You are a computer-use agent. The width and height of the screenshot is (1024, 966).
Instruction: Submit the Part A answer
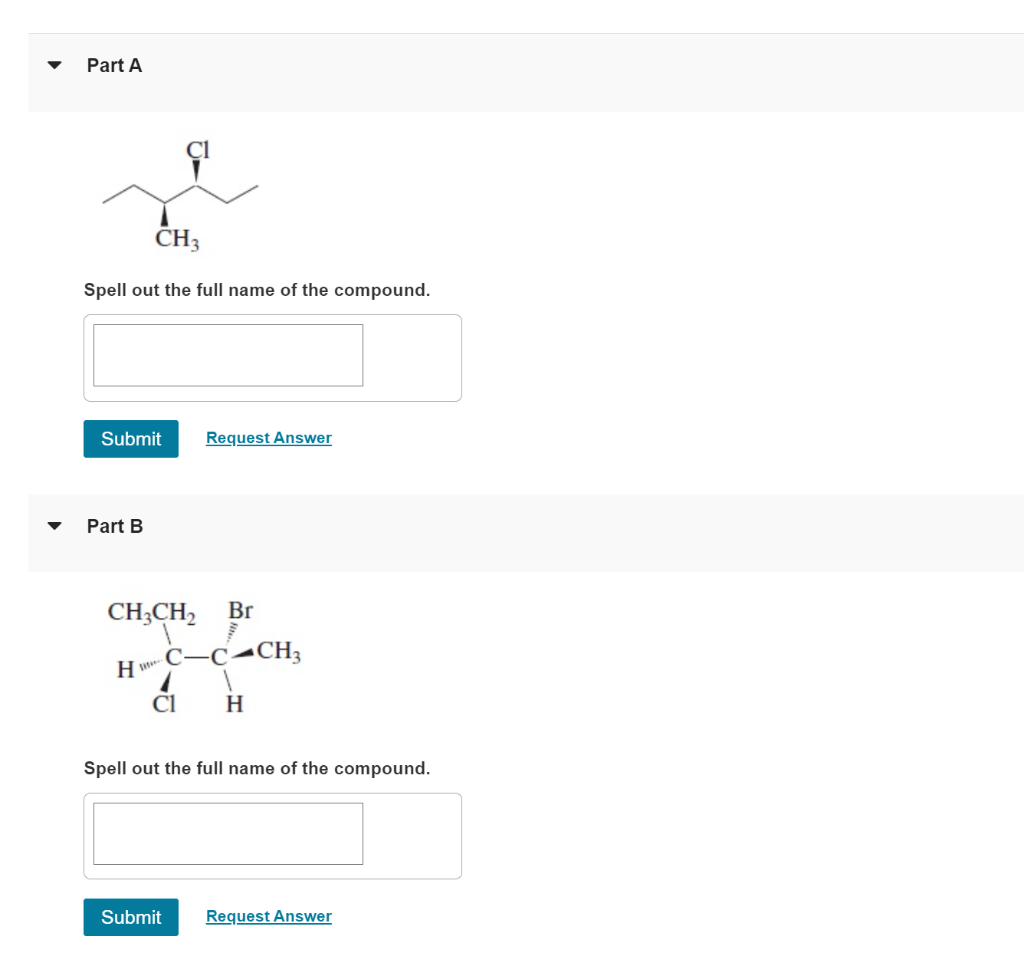click(130, 438)
